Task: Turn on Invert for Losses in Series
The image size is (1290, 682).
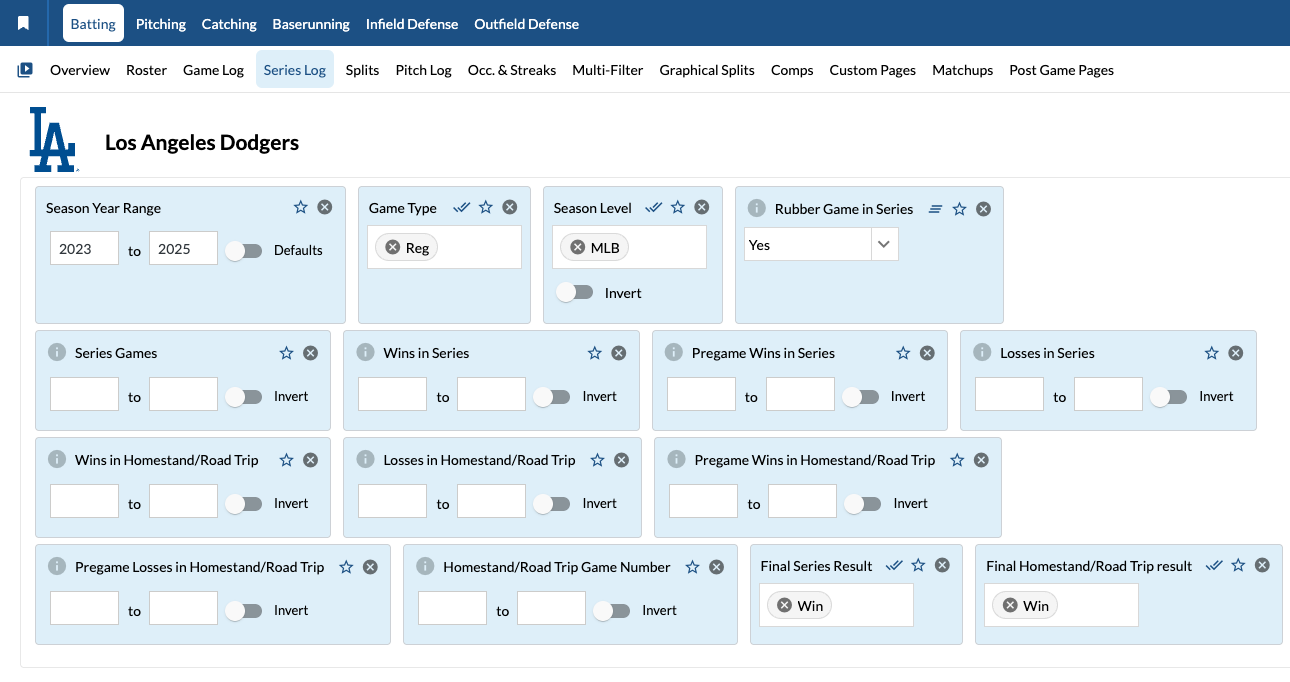Action: click(x=1168, y=397)
